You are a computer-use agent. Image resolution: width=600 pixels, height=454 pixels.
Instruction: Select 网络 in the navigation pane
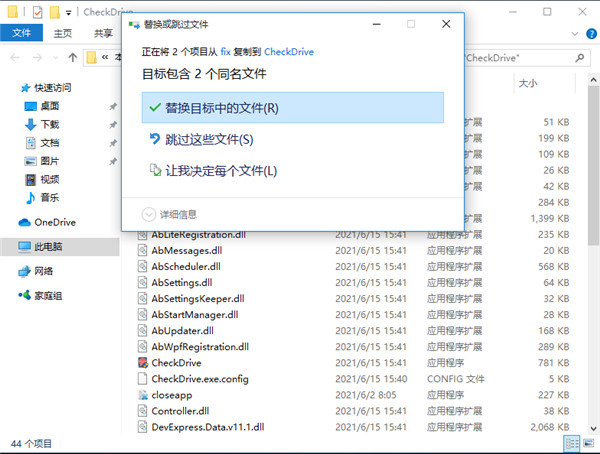coord(43,271)
